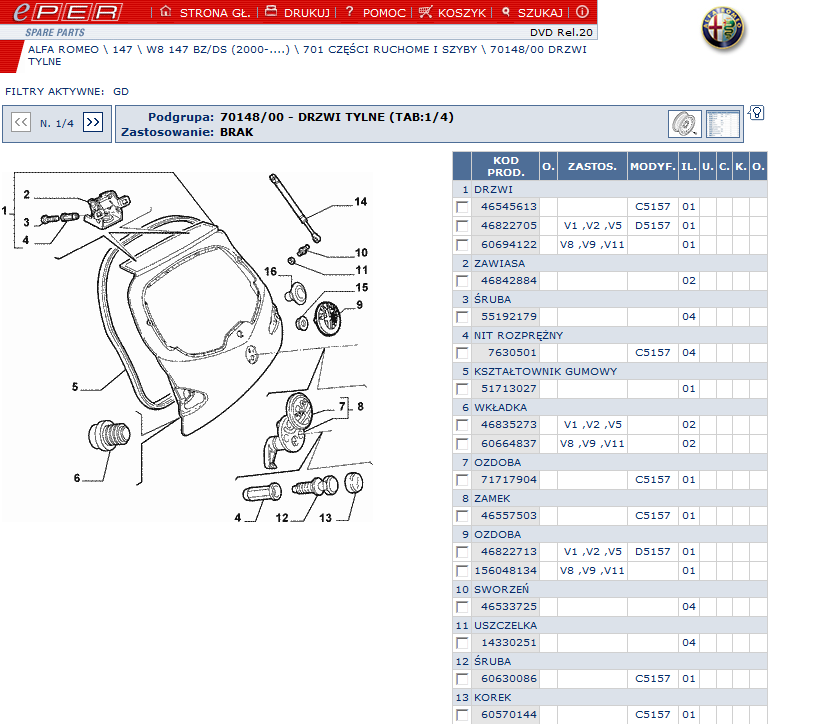Open the STRONA GŁ. home menu
This screenshot has height=724, width=815.
coord(198,13)
